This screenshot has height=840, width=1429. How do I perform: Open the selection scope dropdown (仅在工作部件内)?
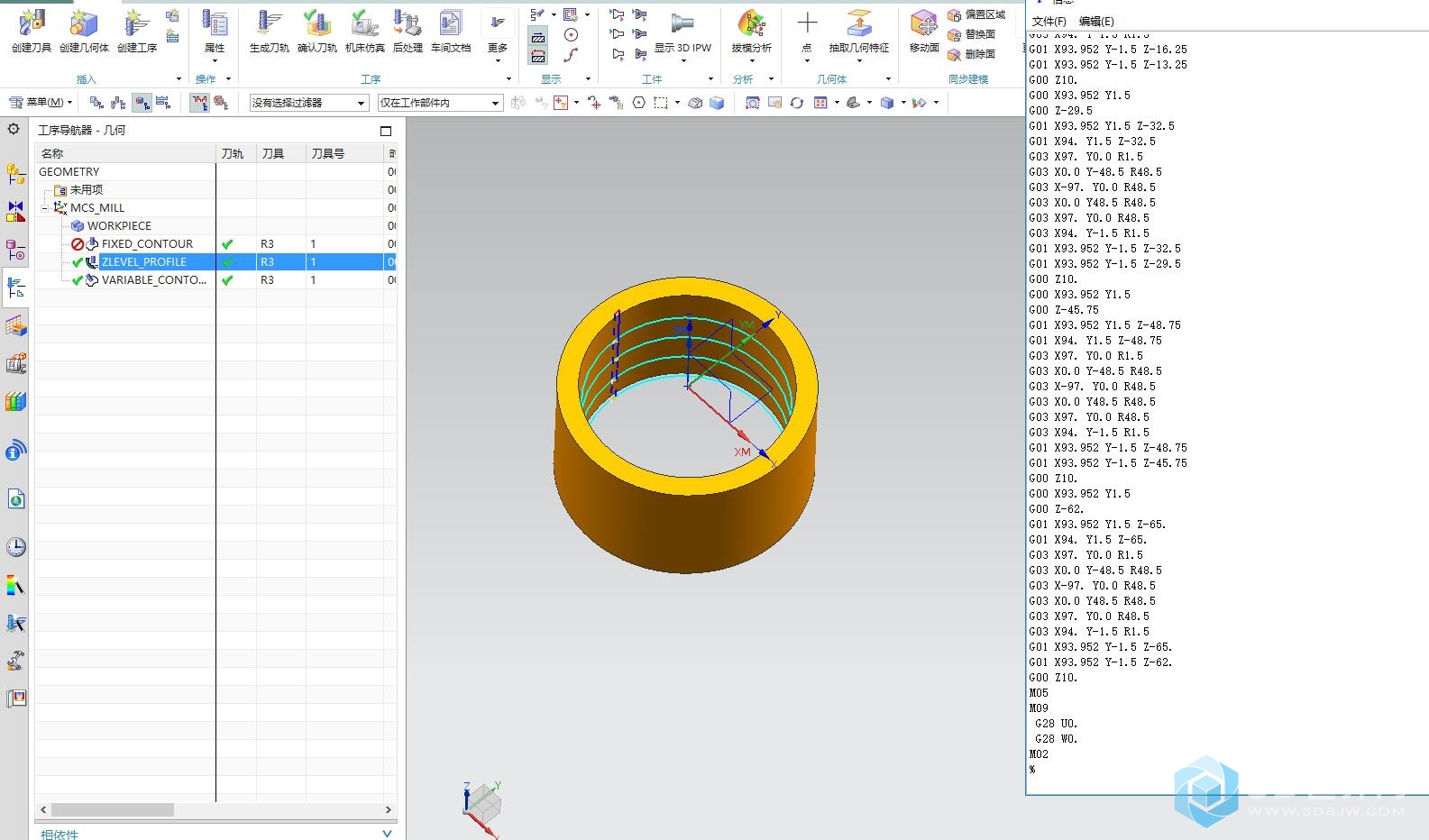coord(440,103)
